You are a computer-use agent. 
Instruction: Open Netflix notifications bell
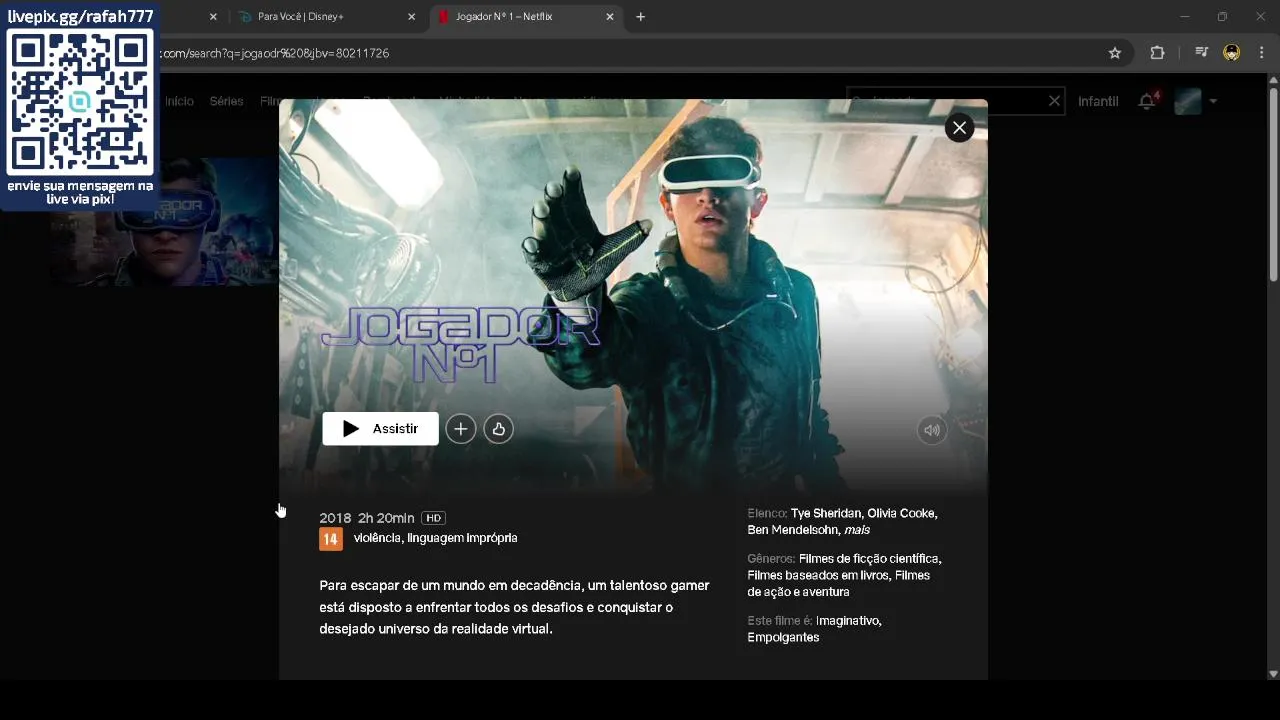click(1147, 101)
